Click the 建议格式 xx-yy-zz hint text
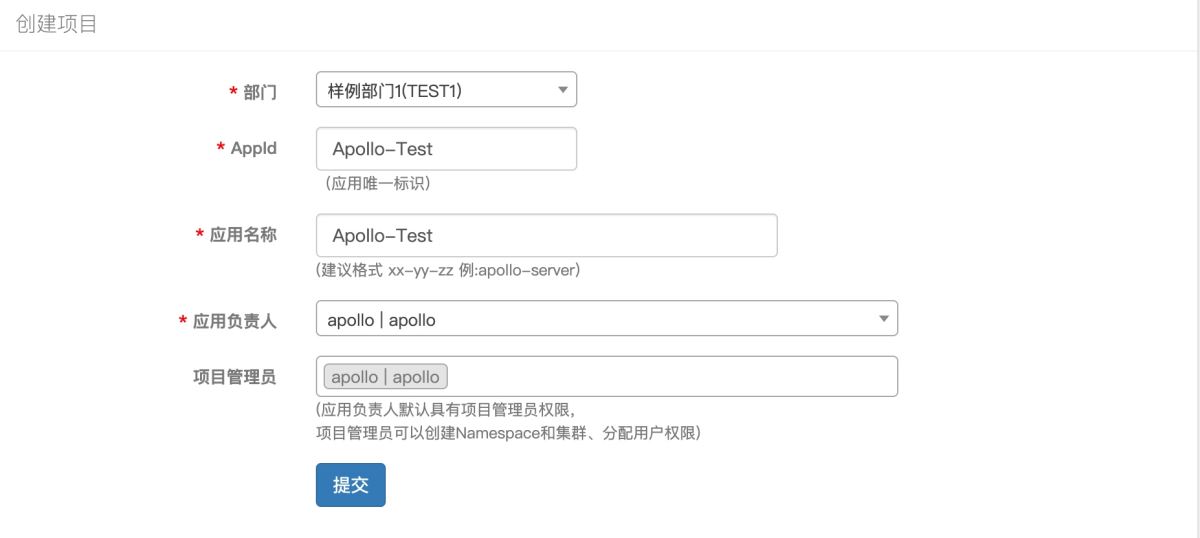The height and width of the screenshot is (538, 1200). [x=448, y=271]
